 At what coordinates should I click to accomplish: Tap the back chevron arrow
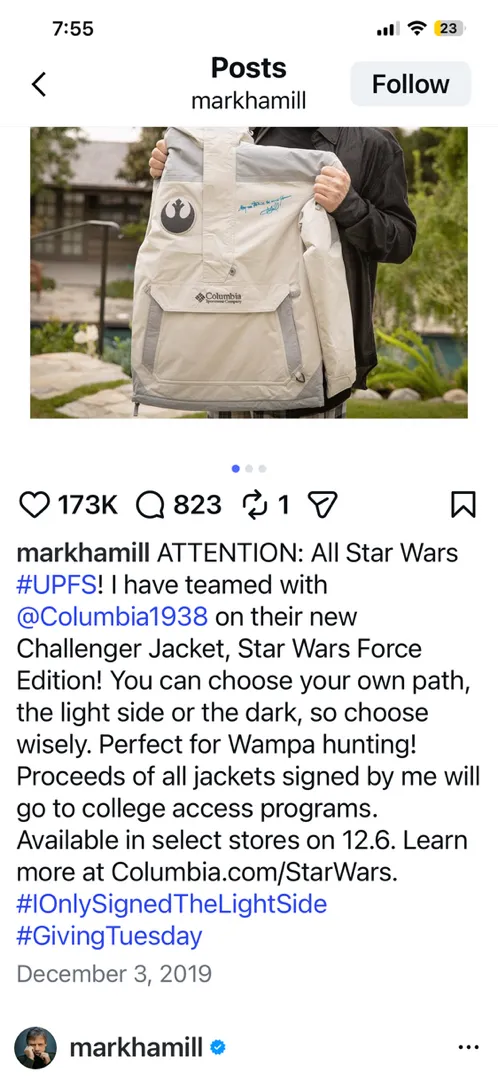click(x=39, y=84)
